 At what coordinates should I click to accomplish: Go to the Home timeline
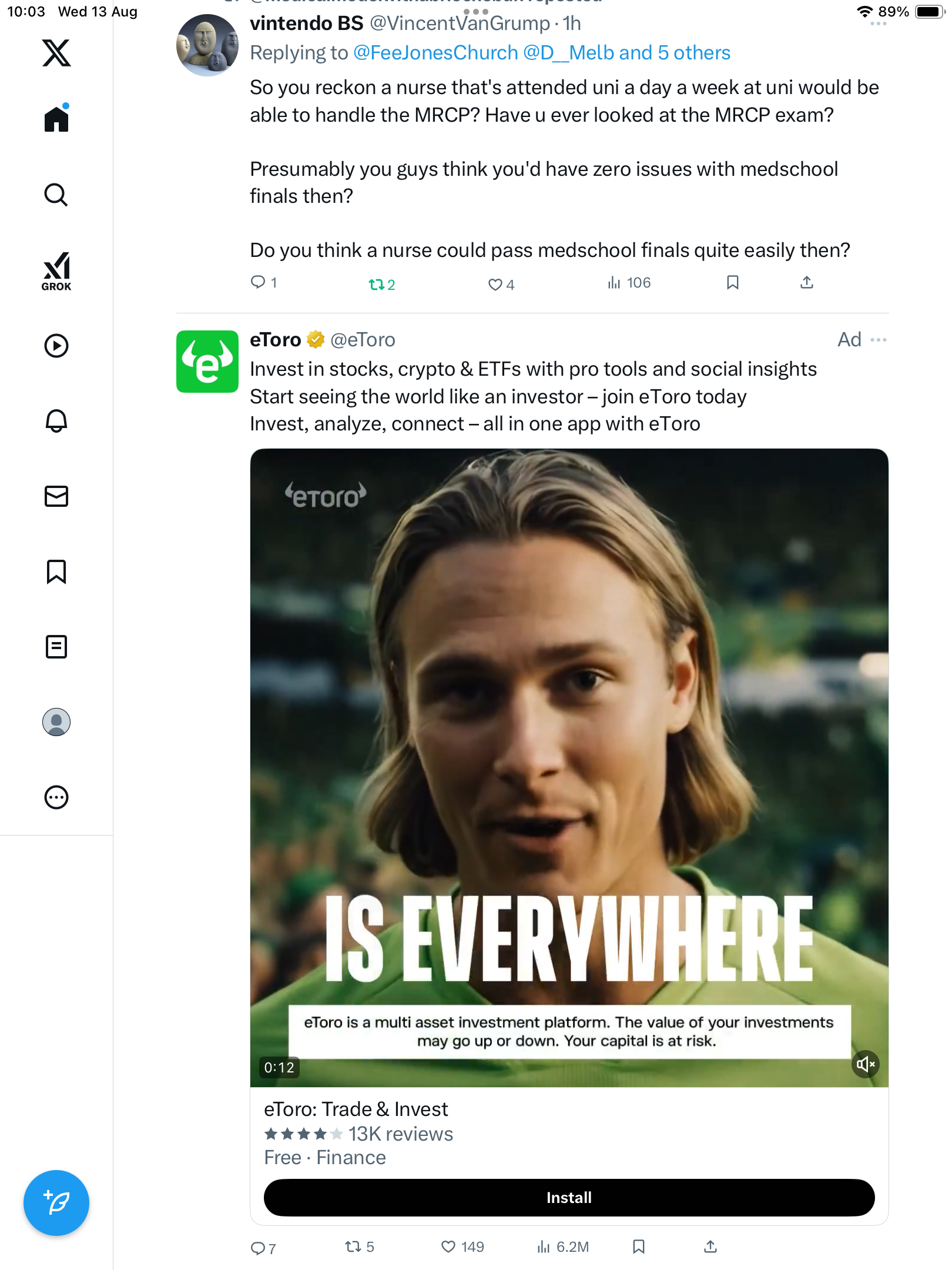click(x=56, y=119)
